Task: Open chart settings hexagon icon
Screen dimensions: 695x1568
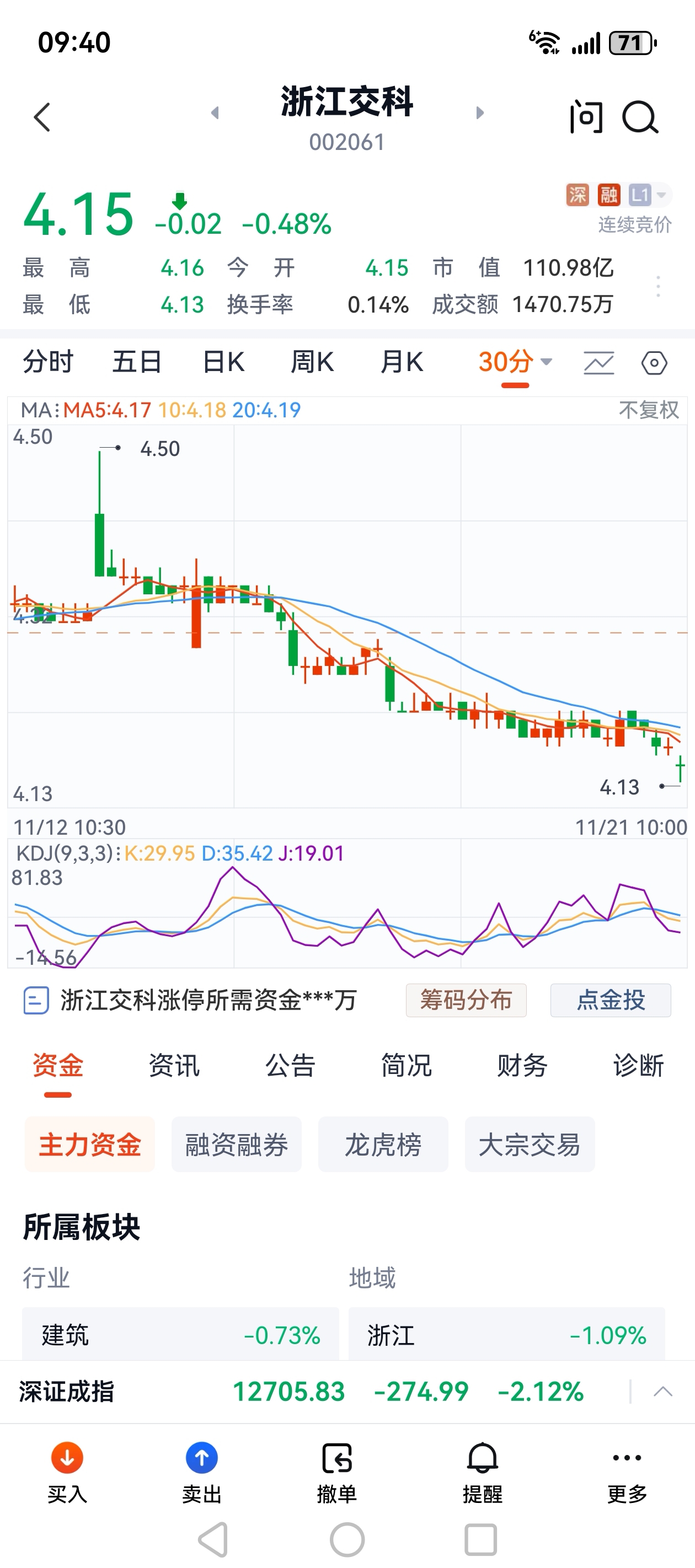Action: coord(654,363)
